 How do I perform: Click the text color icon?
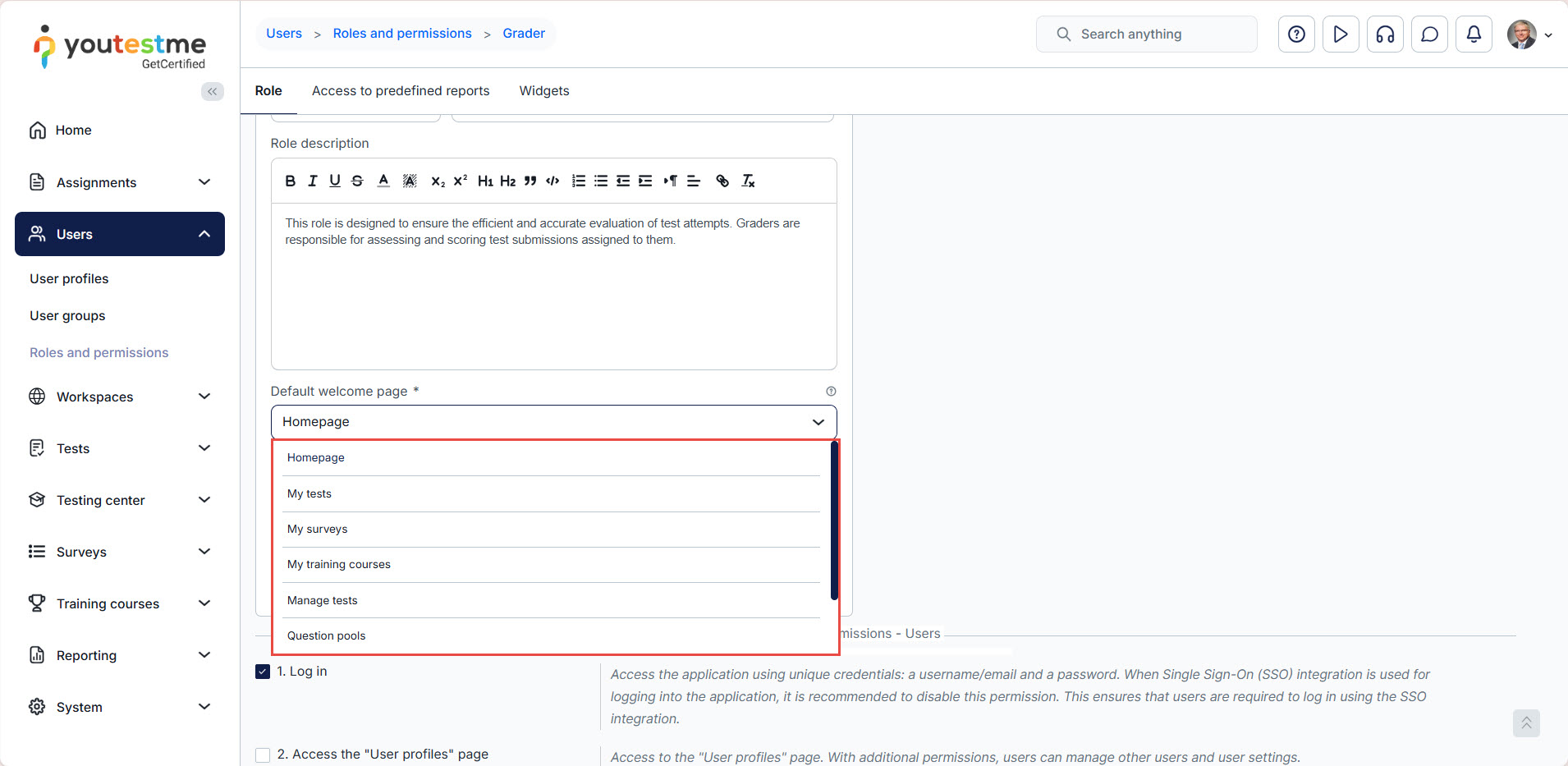pos(383,181)
